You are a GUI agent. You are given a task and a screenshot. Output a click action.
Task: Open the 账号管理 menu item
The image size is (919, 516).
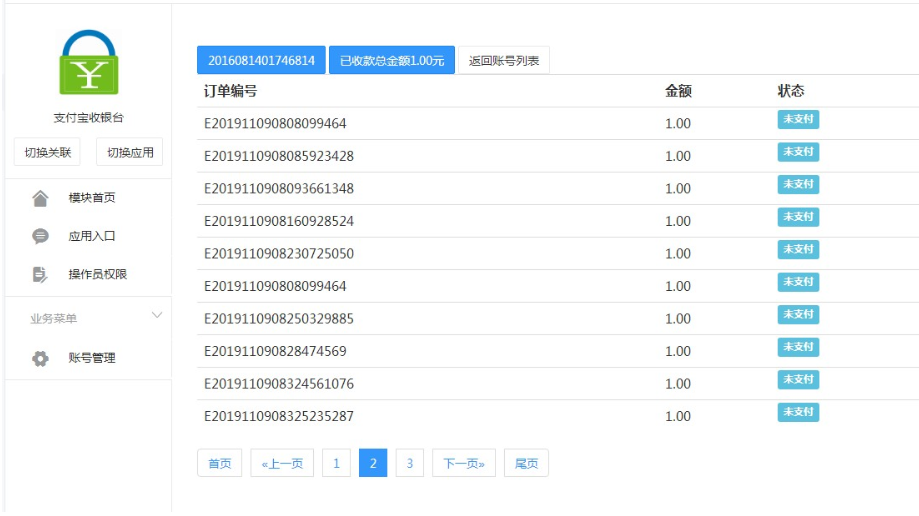[91, 358]
